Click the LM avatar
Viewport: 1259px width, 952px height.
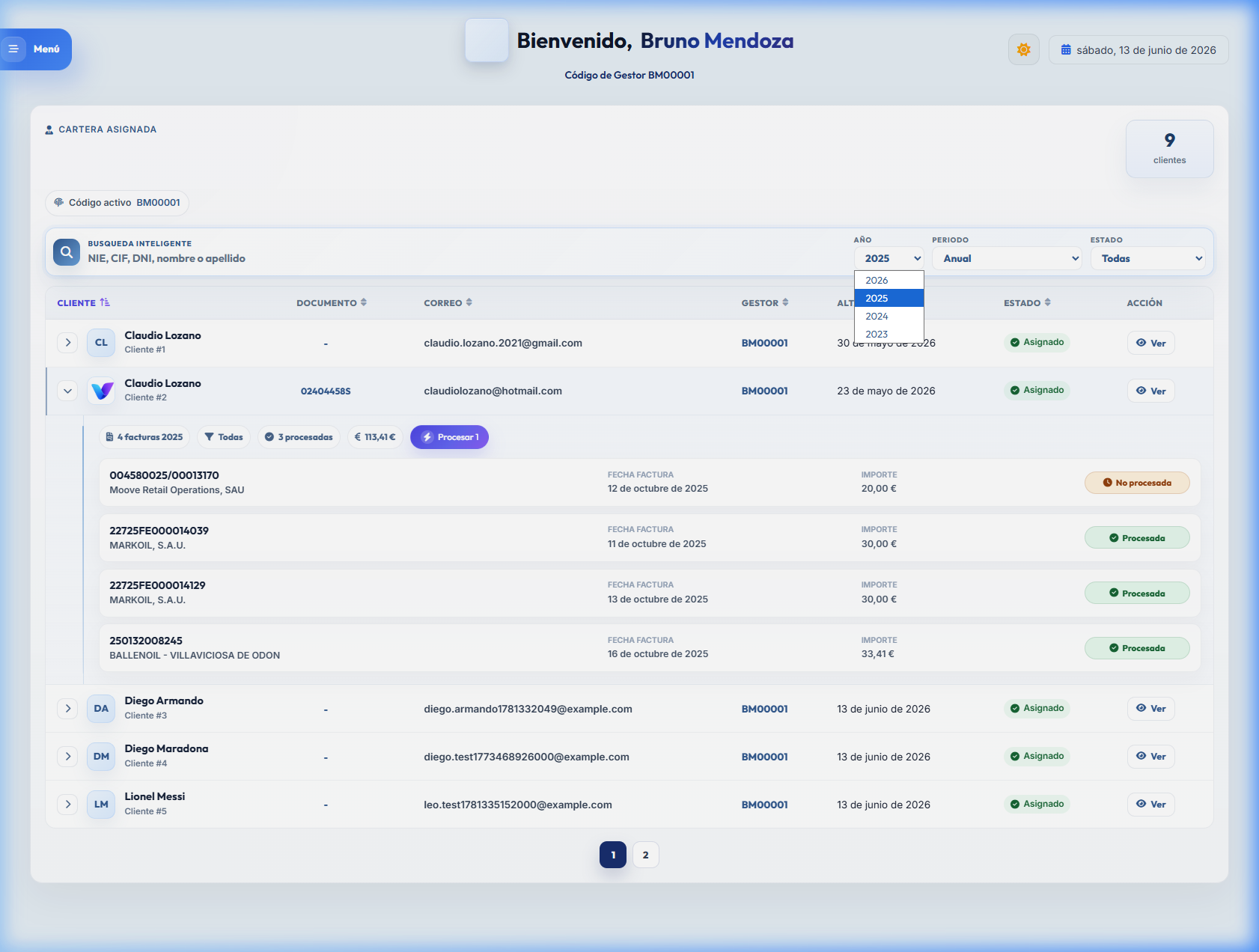point(101,805)
